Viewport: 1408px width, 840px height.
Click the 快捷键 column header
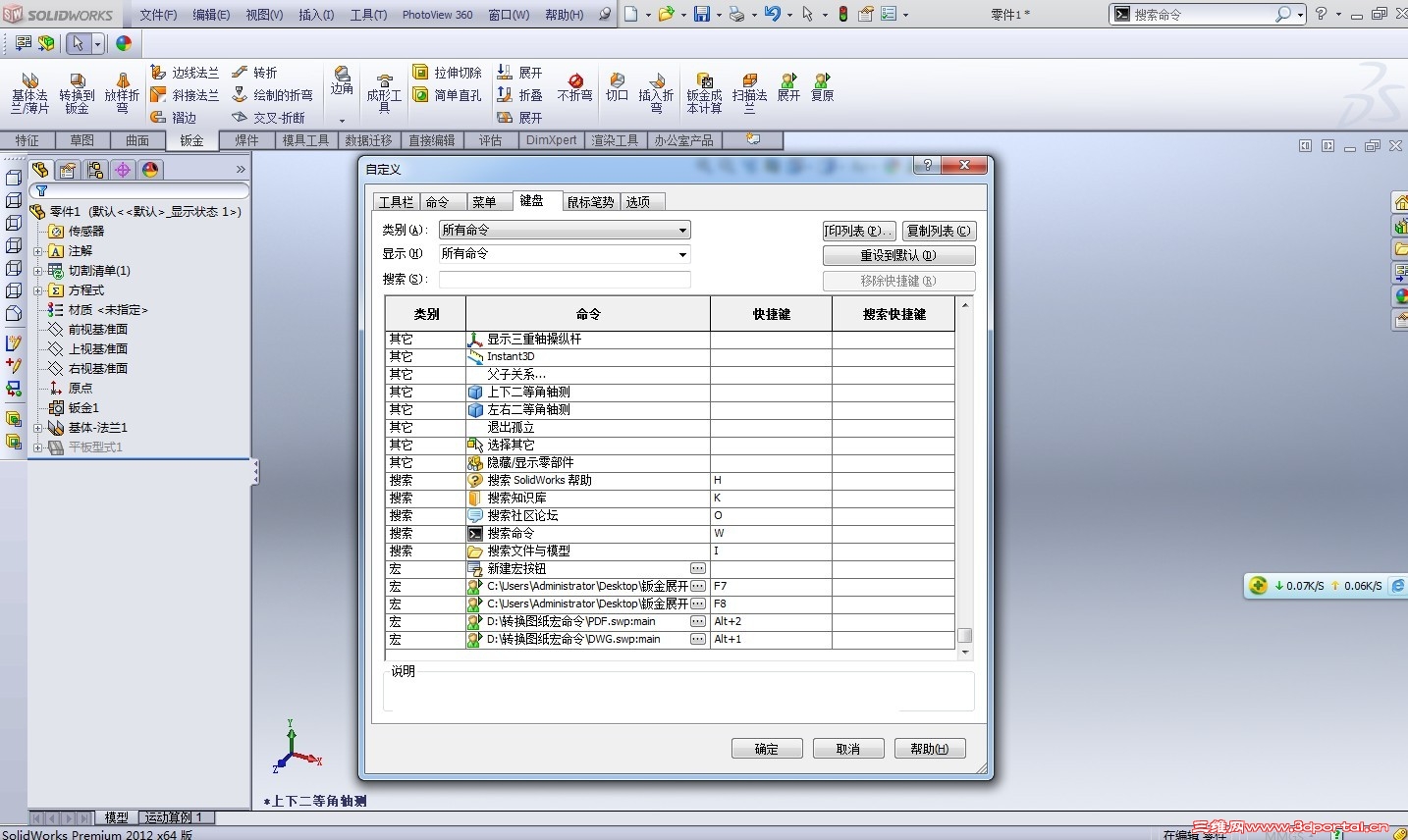coord(771,314)
